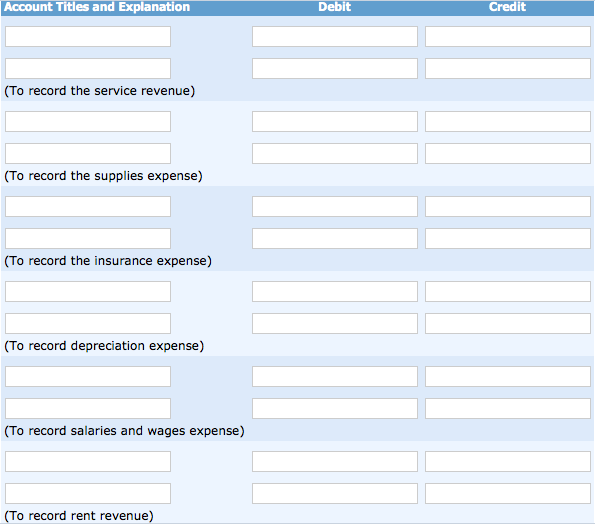Activate first credit field for depreciation expense
This screenshot has height=524, width=595.
pyautogui.click(x=508, y=291)
